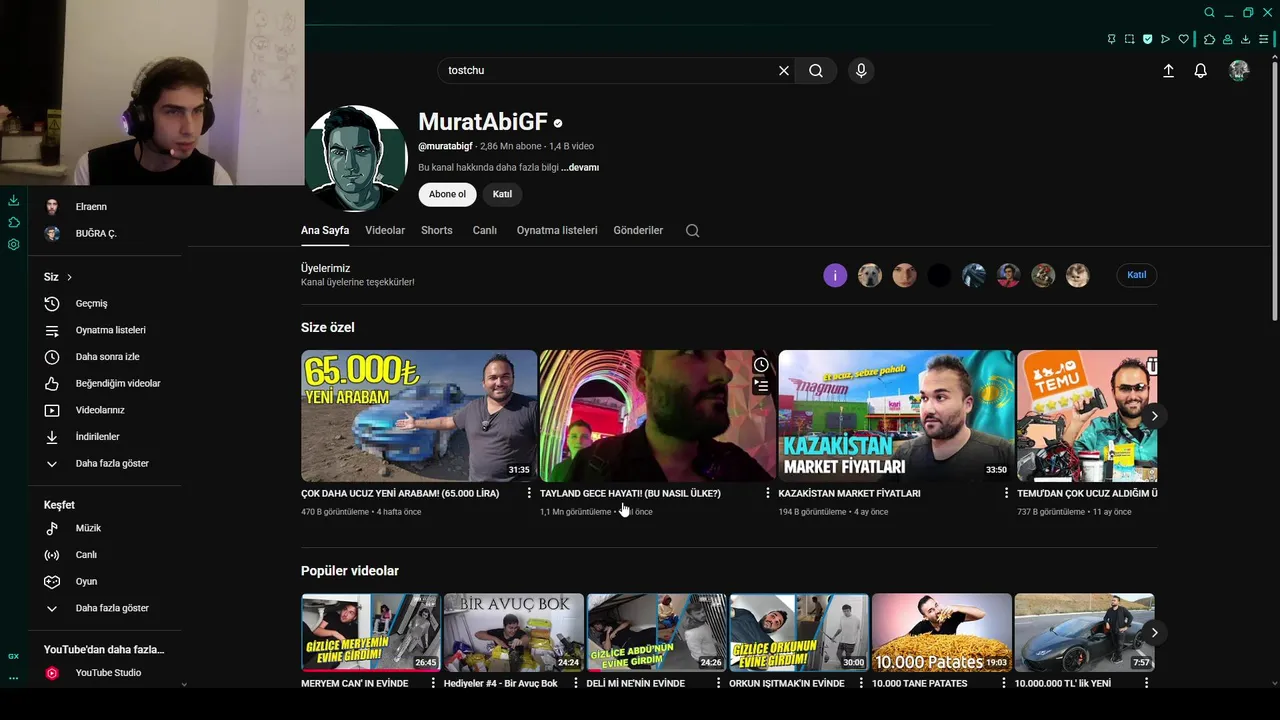Screen dimensions: 1280x720
Task: Click YouTube upload arrow icon
Action: point(1168,70)
